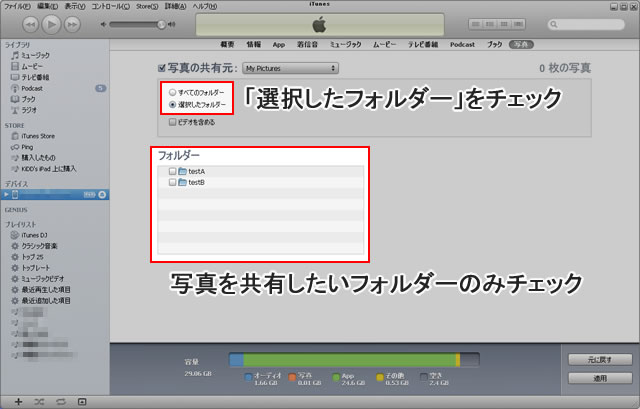
Task: Select the 写真 tab
Action: (521, 44)
